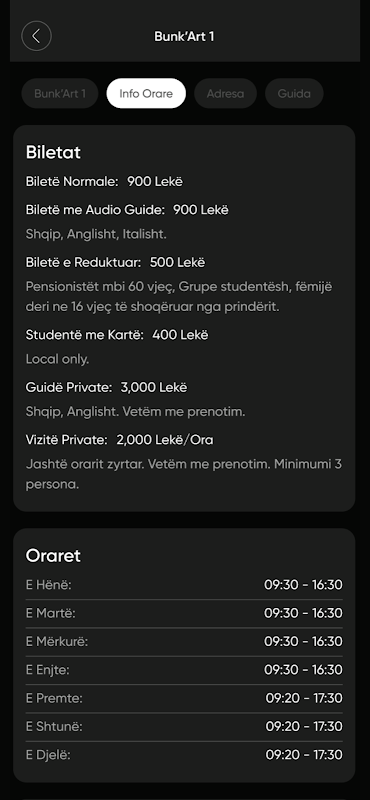Switch to the Bunk'Art 1 tab
Screen dimensions: 370x800
click(x=60, y=93)
